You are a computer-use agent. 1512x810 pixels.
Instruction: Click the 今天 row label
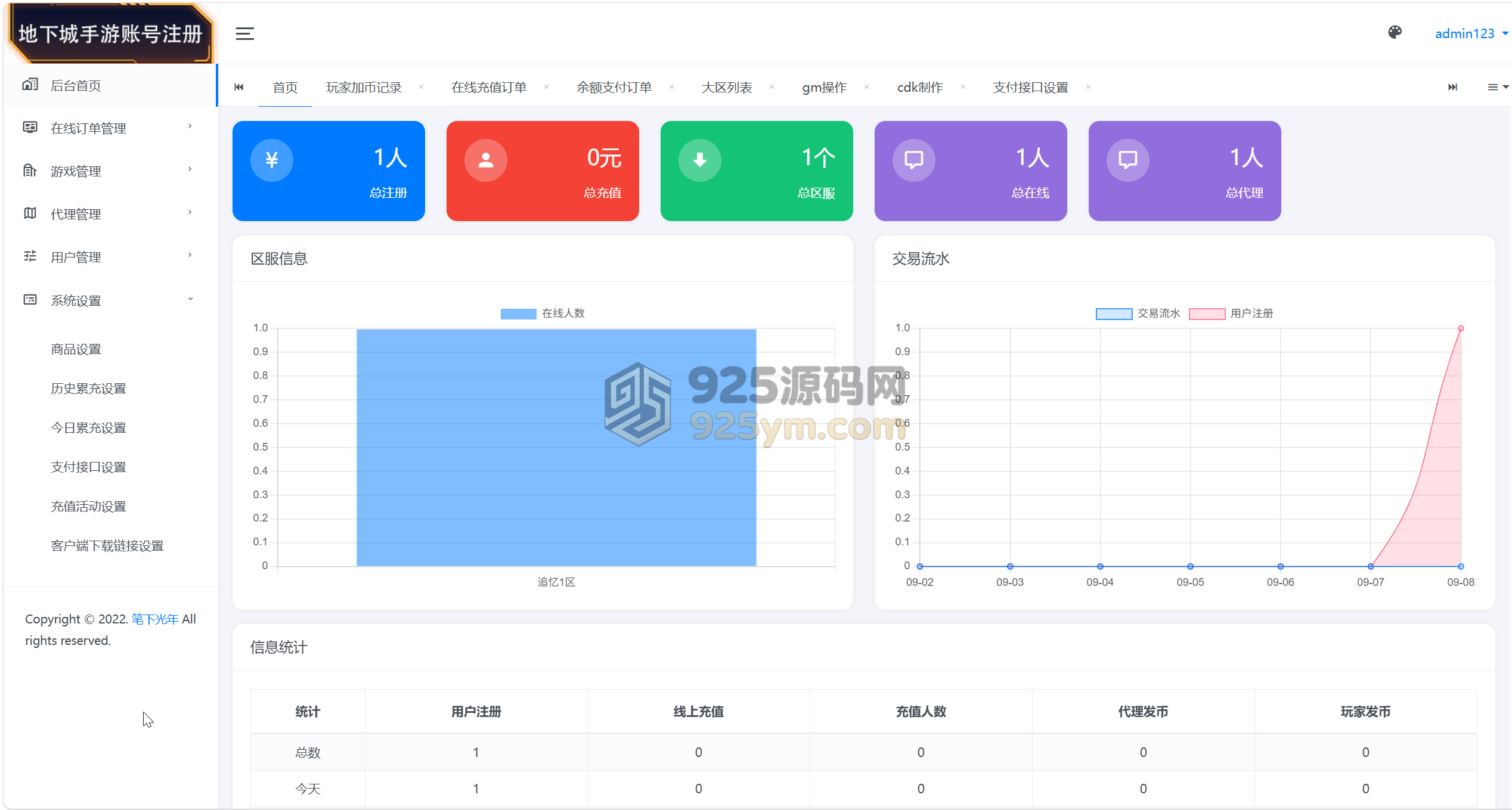point(308,789)
